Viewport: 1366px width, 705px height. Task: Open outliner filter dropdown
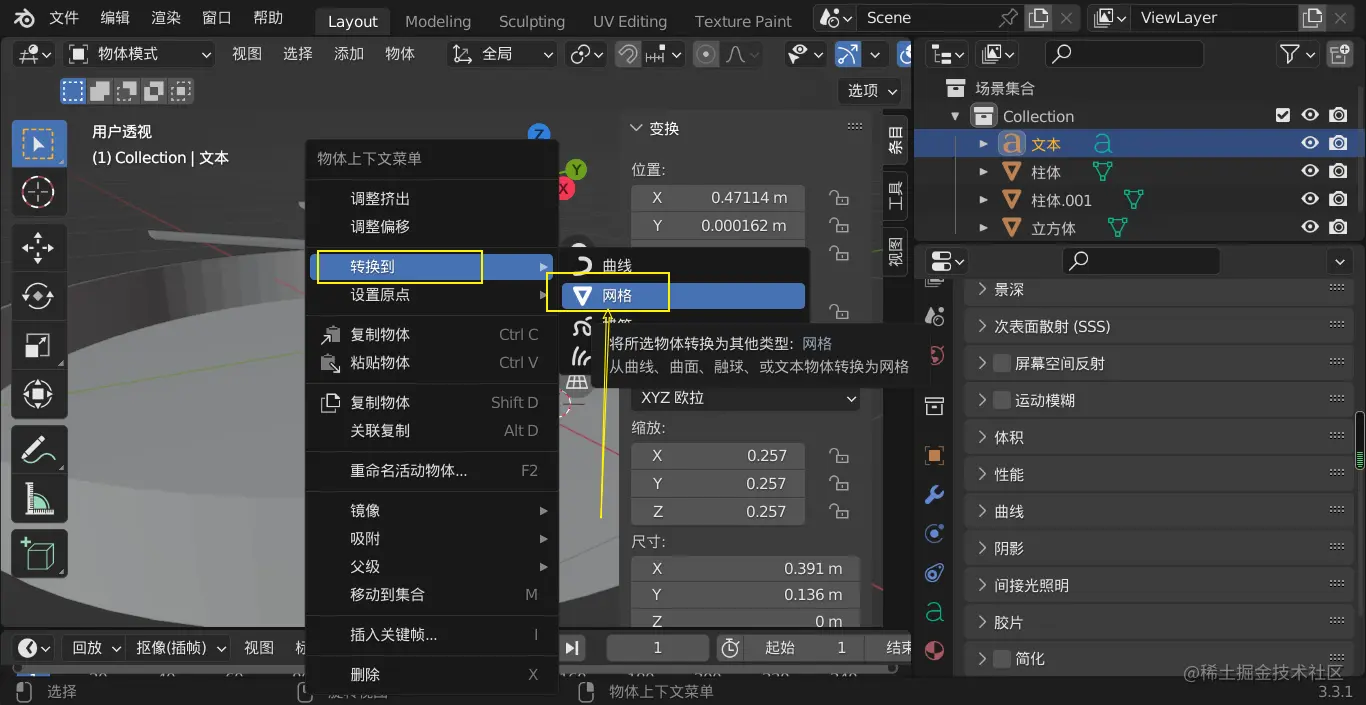1298,54
